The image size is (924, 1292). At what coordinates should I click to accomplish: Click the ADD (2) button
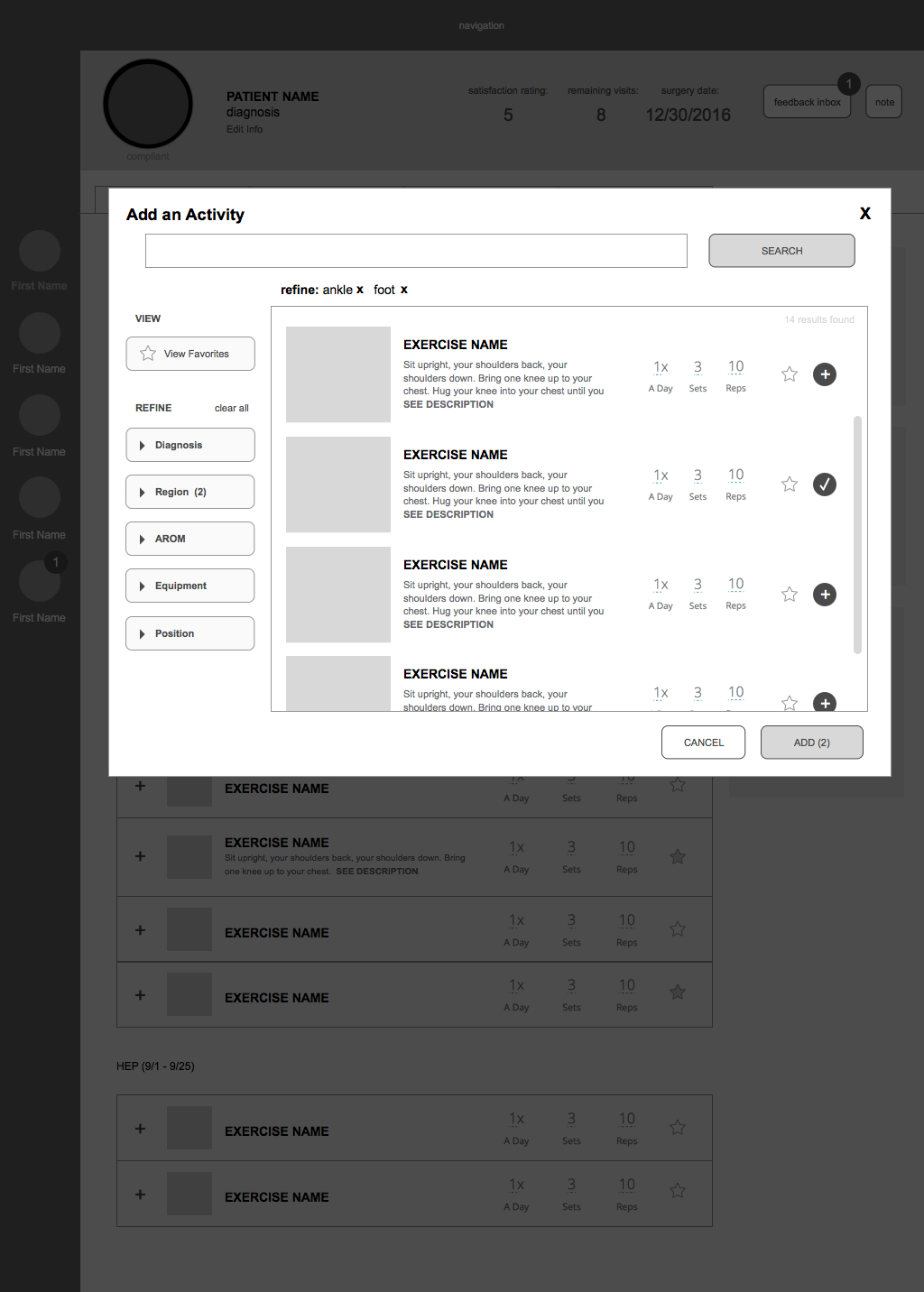812,743
